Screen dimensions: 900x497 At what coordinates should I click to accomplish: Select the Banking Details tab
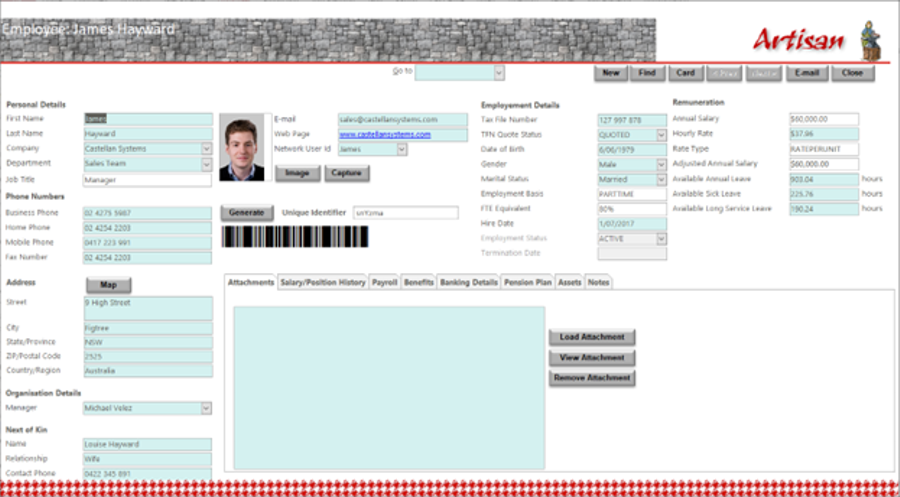click(x=468, y=282)
